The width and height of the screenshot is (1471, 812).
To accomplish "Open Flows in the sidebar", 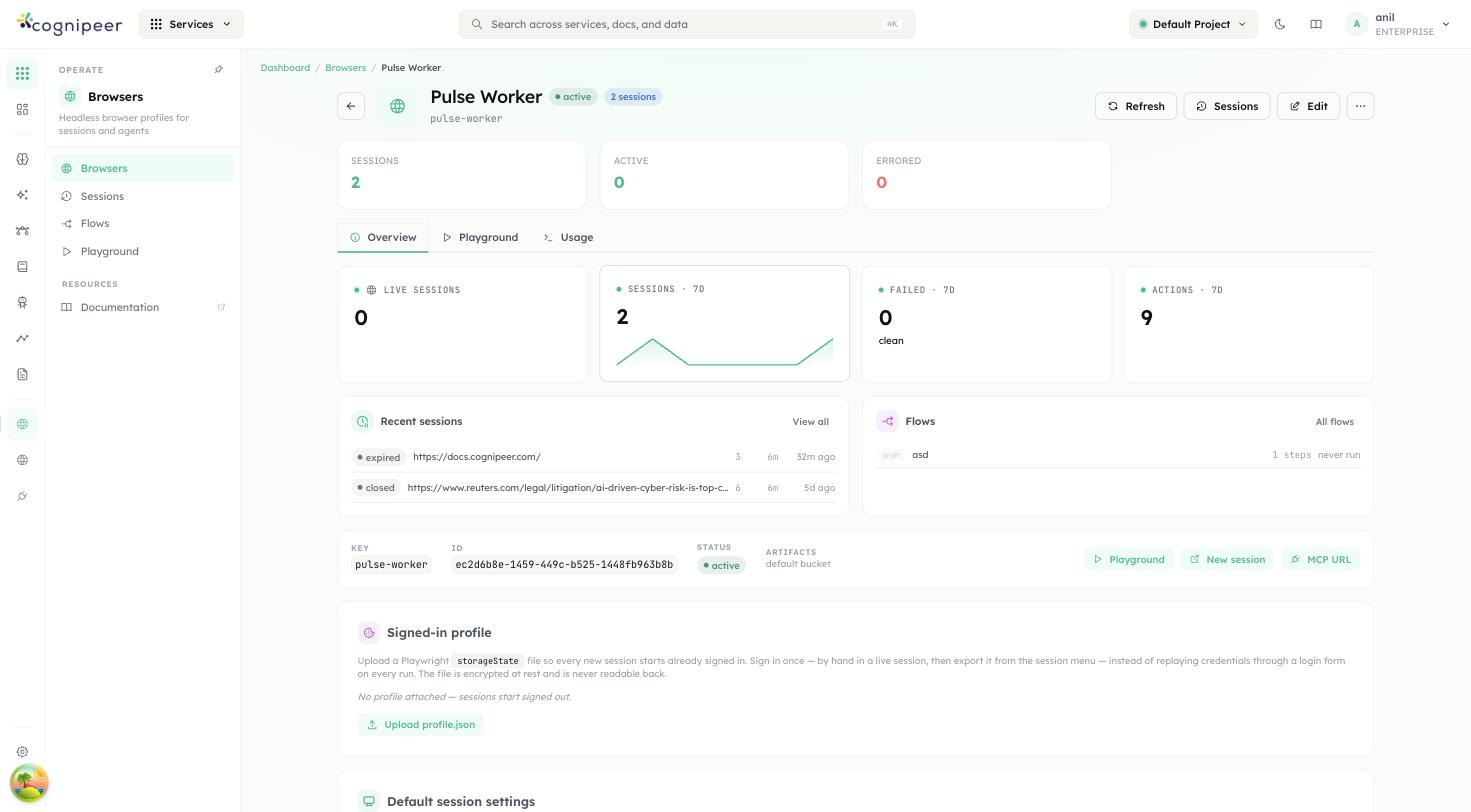I will click(143, 223).
